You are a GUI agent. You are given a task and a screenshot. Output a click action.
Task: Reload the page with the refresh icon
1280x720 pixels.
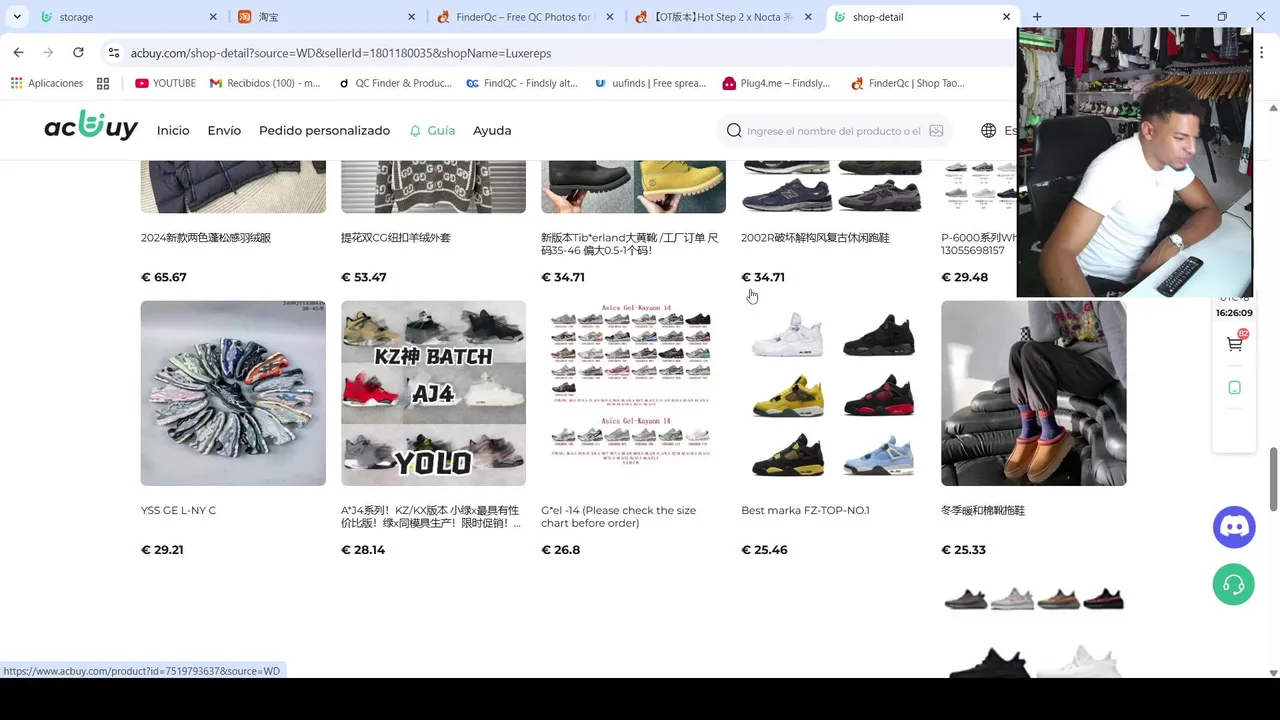coord(78,52)
